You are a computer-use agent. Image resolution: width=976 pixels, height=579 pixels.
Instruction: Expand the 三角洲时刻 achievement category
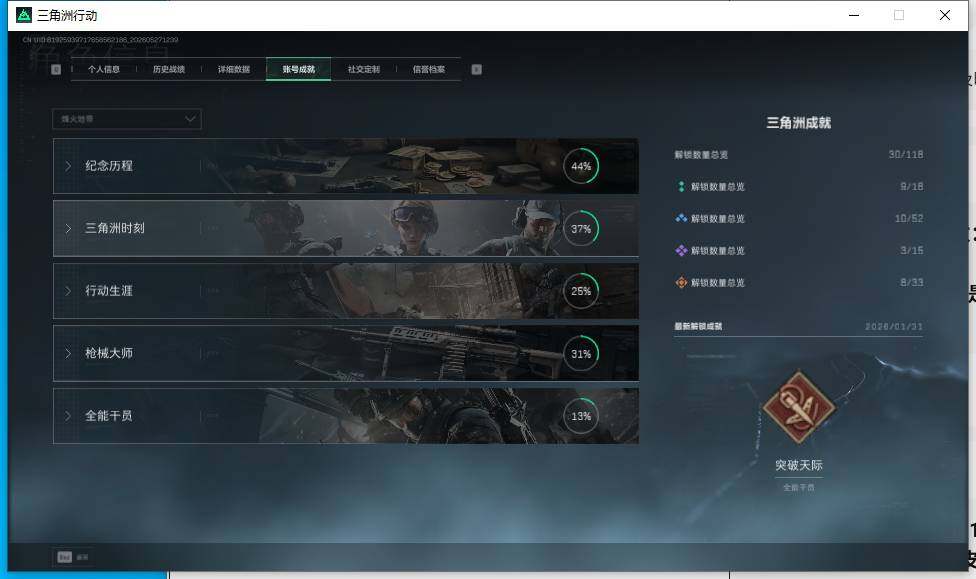[345, 228]
